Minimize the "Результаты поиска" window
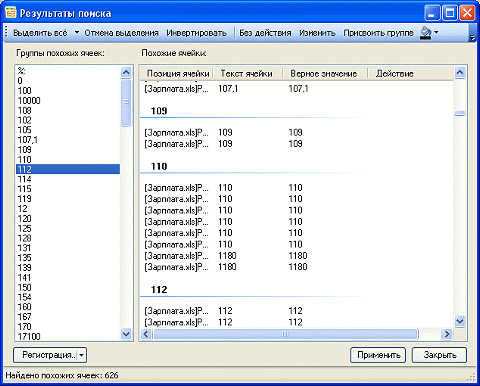 [x=432, y=13]
